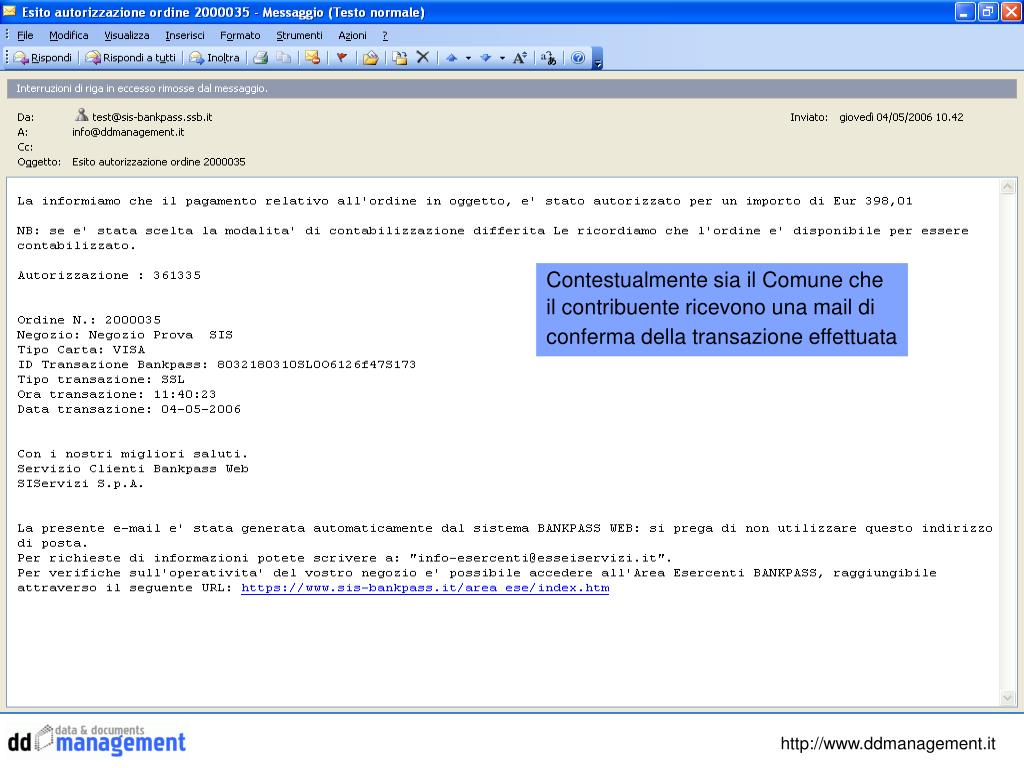
Task: Click Rispondi a tutti (Reply all)
Action: pyautogui.click(x=131, y=57)
